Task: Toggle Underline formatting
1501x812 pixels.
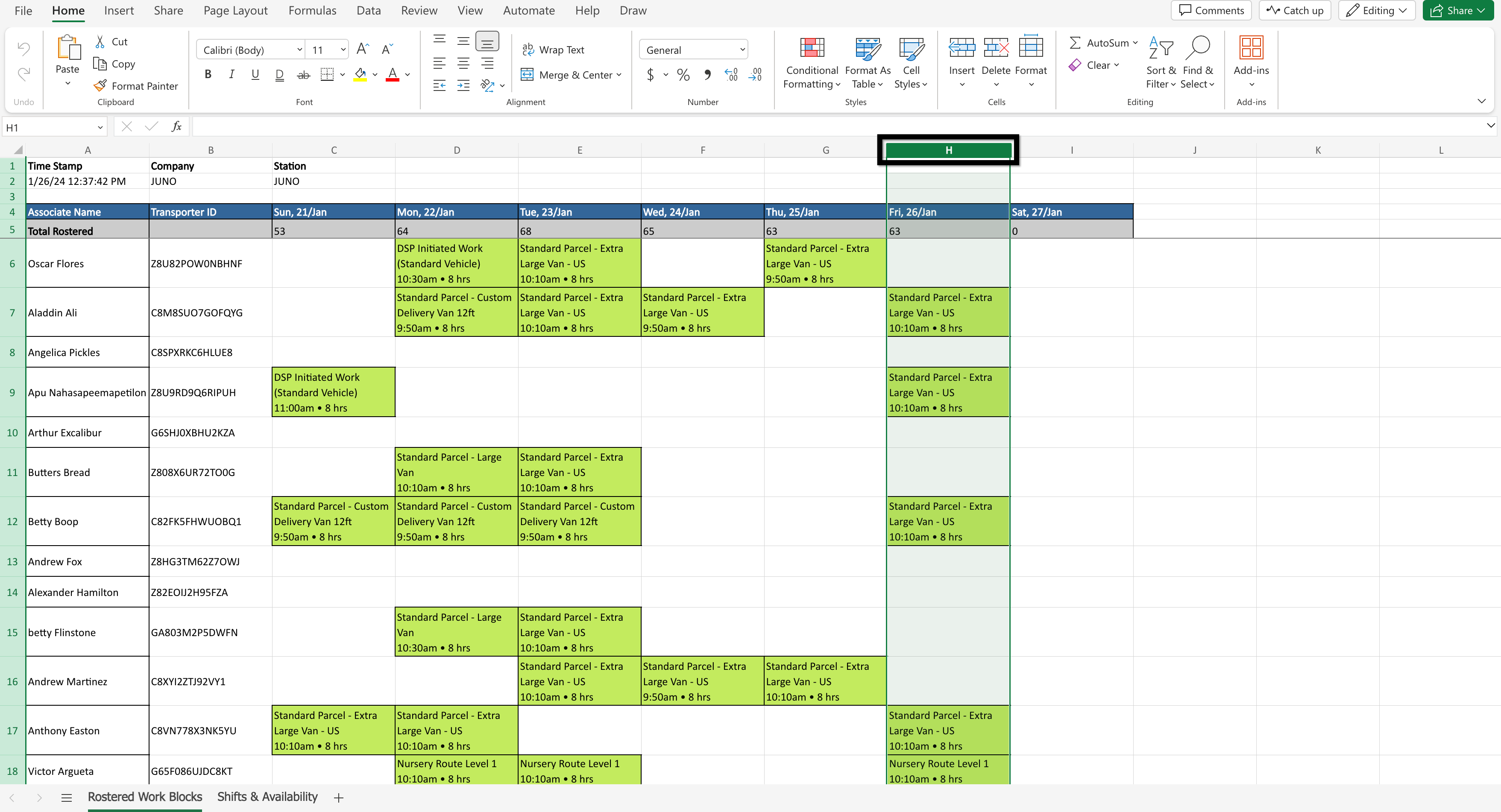Action: point(255,74)
